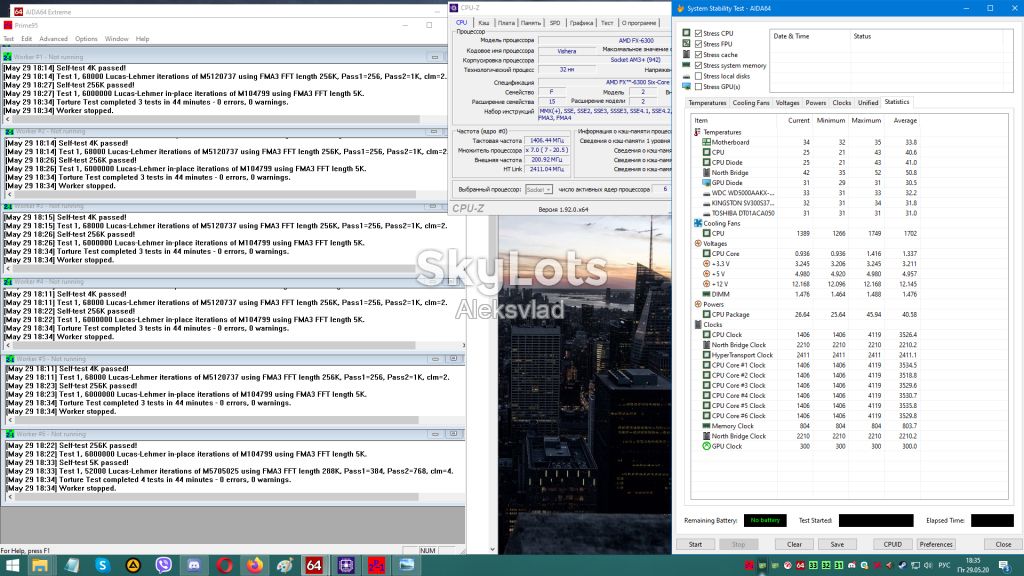Switch to the Temperatures tab in Stability Test
The height and width of the screenshot is (576, 1024).
(x=707, y=103)
